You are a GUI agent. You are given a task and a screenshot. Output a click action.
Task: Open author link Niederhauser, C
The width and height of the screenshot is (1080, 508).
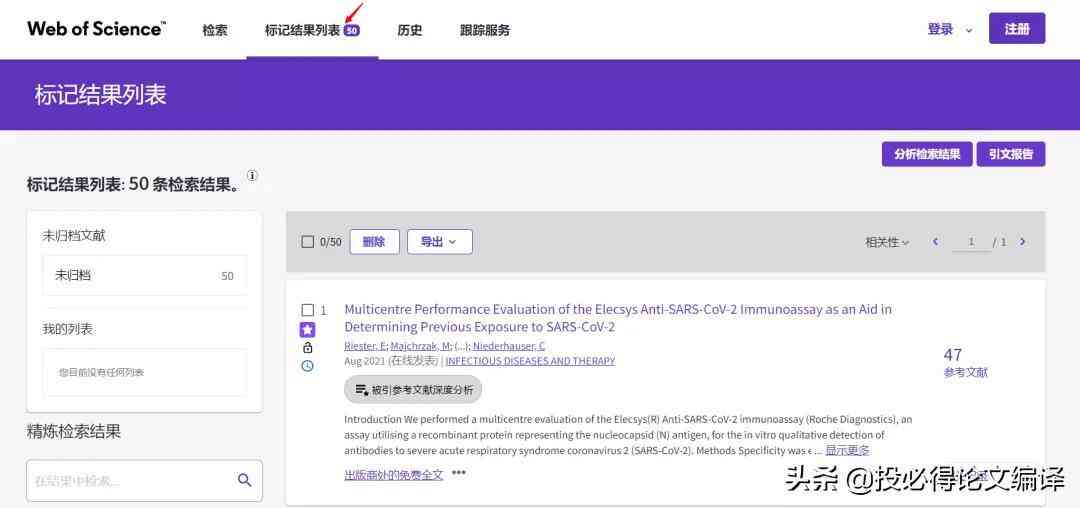509,346
